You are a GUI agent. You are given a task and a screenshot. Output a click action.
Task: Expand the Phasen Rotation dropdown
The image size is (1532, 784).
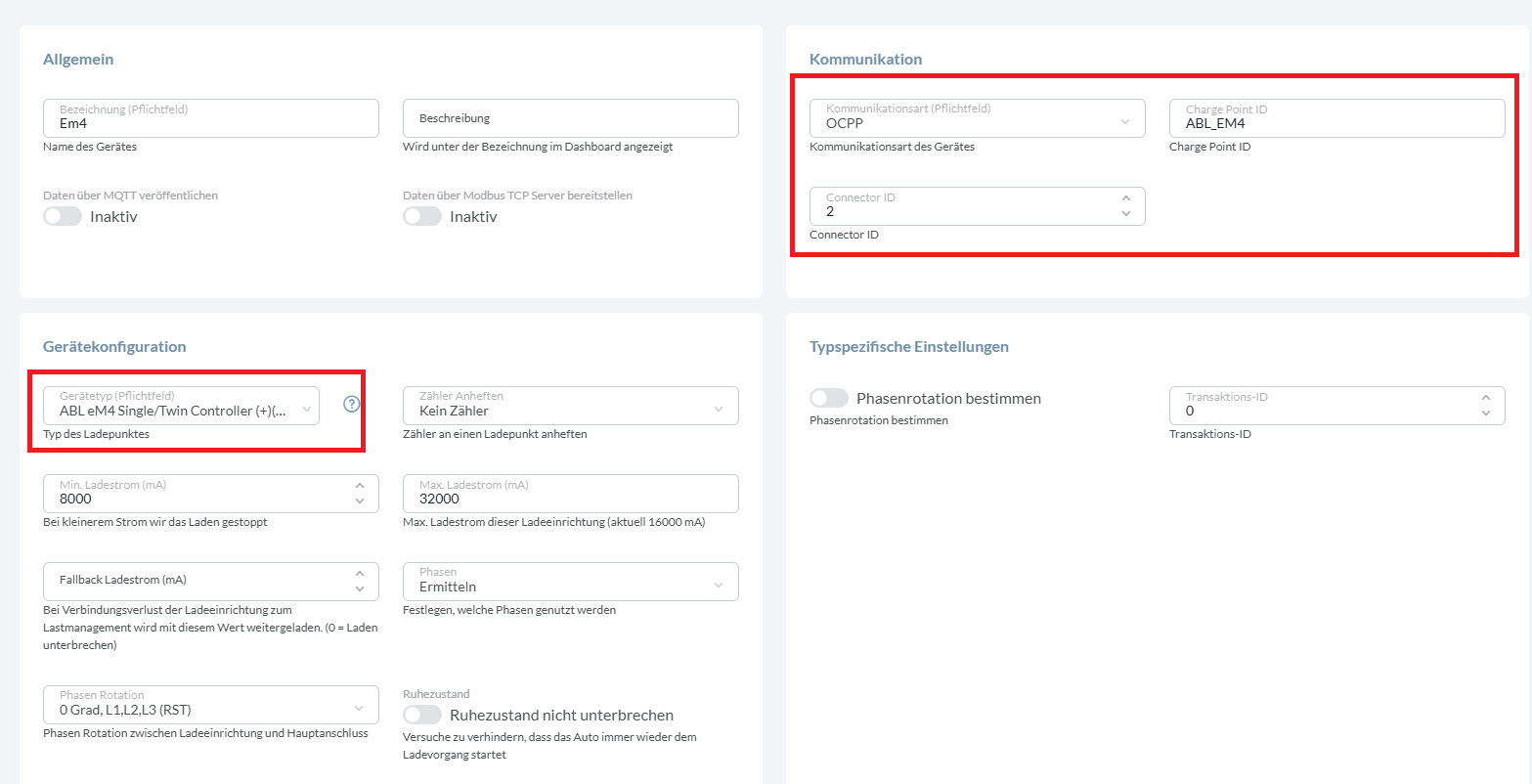tap(210, 705)
